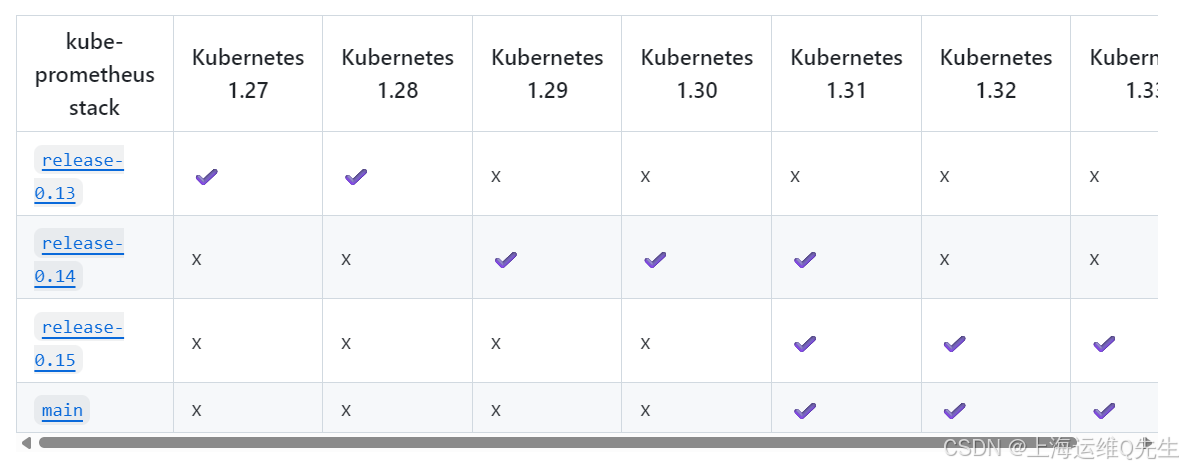Click checkmark for release-0.14 under Kubernetes 1.29
This screenshot has height=468, width=1183.
pyautogui.click(x=505, y=260)
